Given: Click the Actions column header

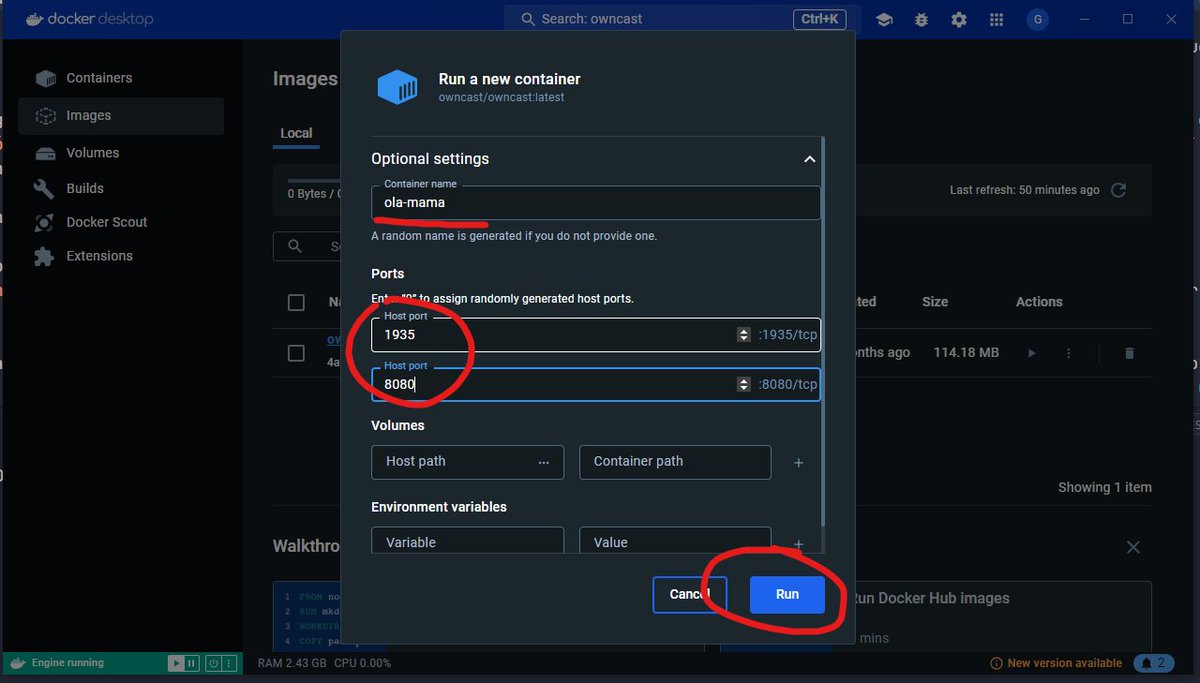Looking at the screenshot, I should 1039,302.
